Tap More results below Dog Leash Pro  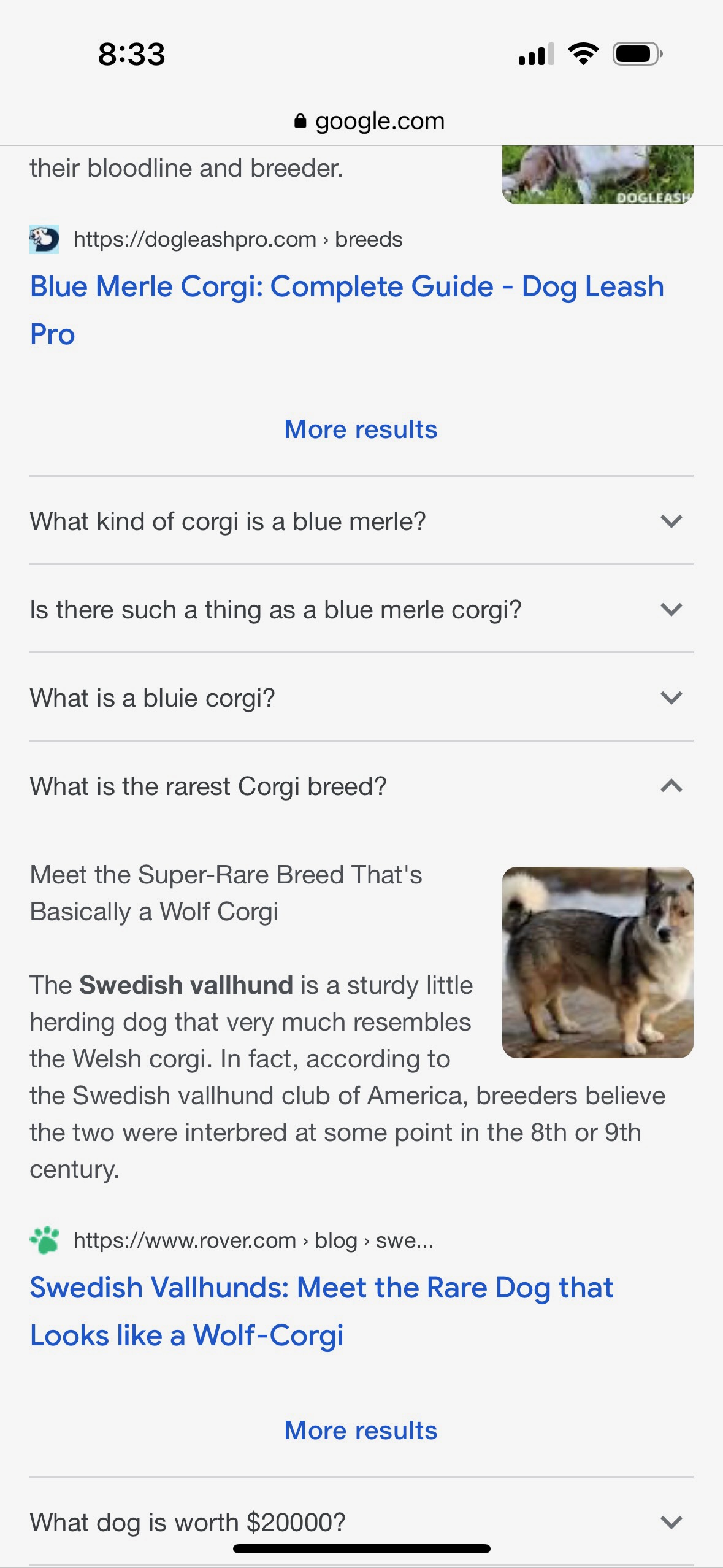point(361,429)
